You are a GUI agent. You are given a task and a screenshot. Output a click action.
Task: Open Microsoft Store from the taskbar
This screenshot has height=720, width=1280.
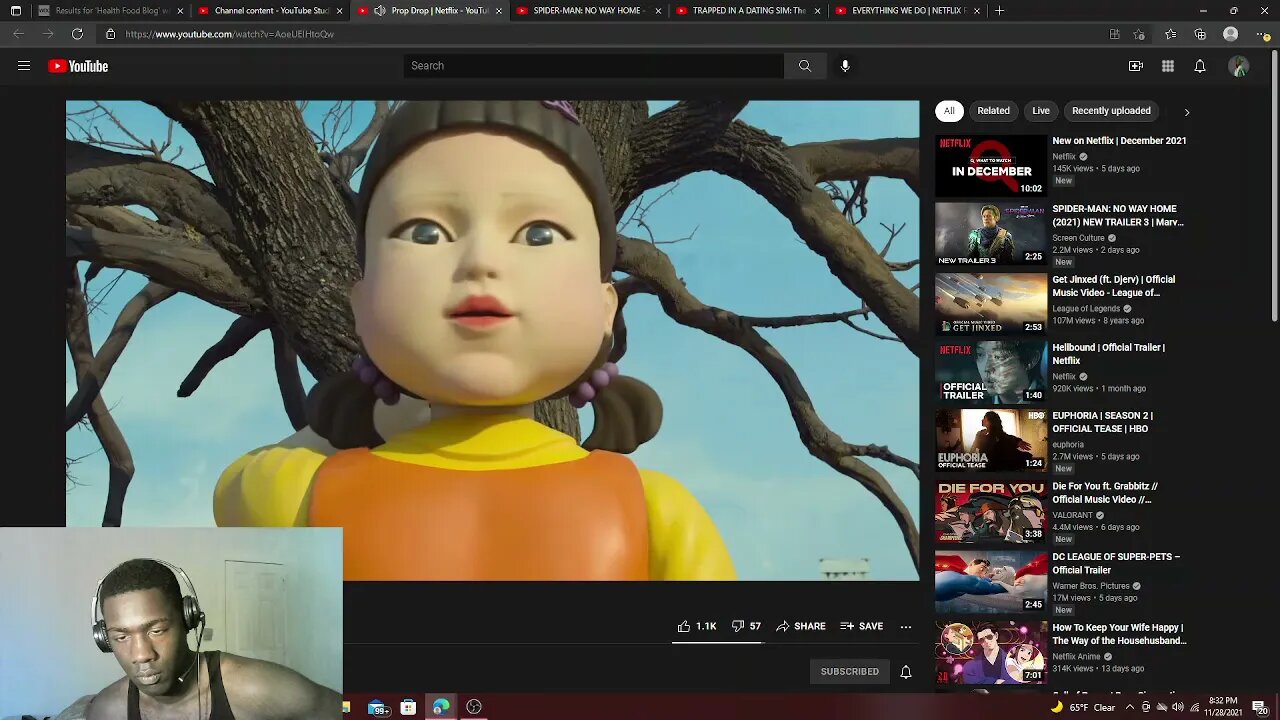click(x=408, y=708)
